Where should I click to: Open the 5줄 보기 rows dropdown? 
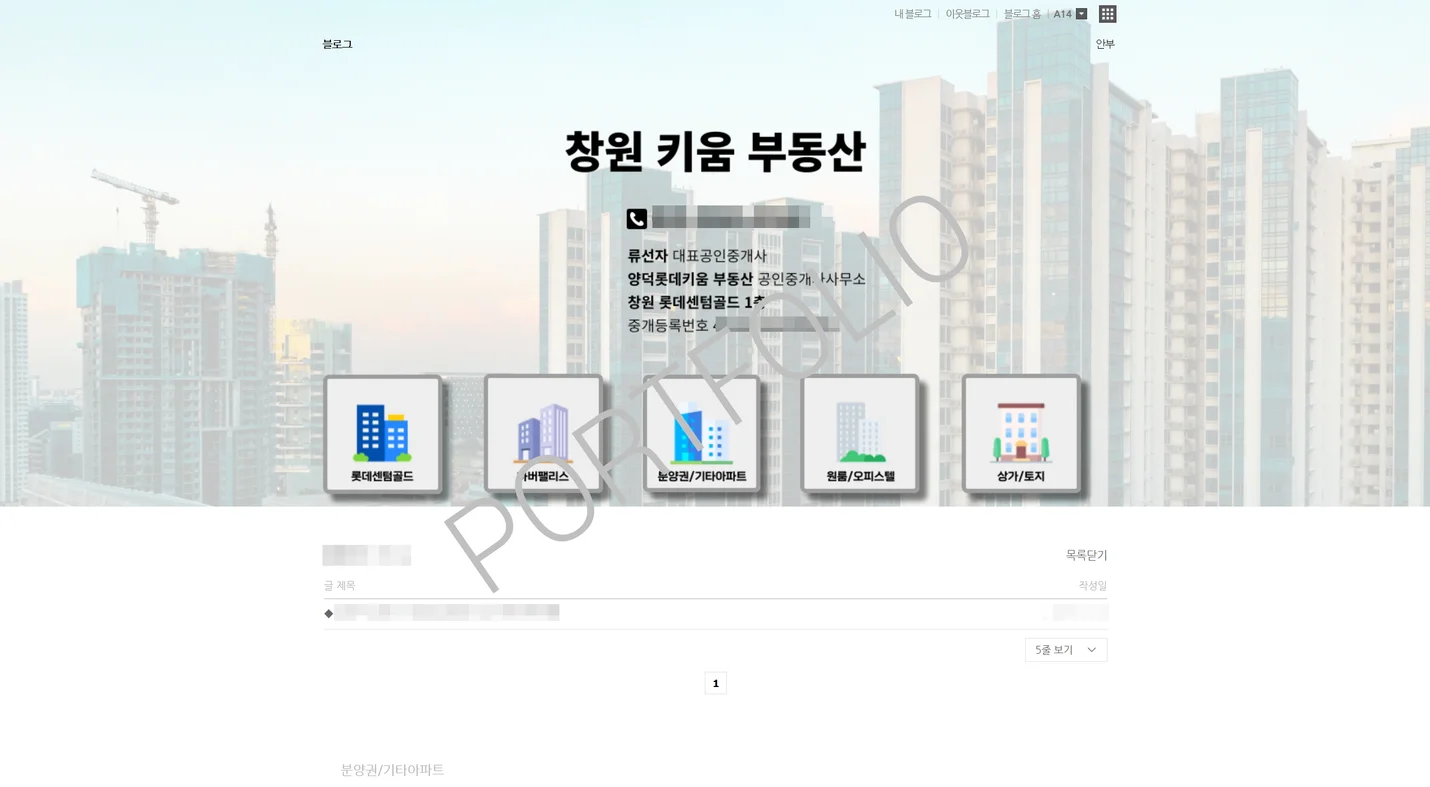pos(1065,649)
